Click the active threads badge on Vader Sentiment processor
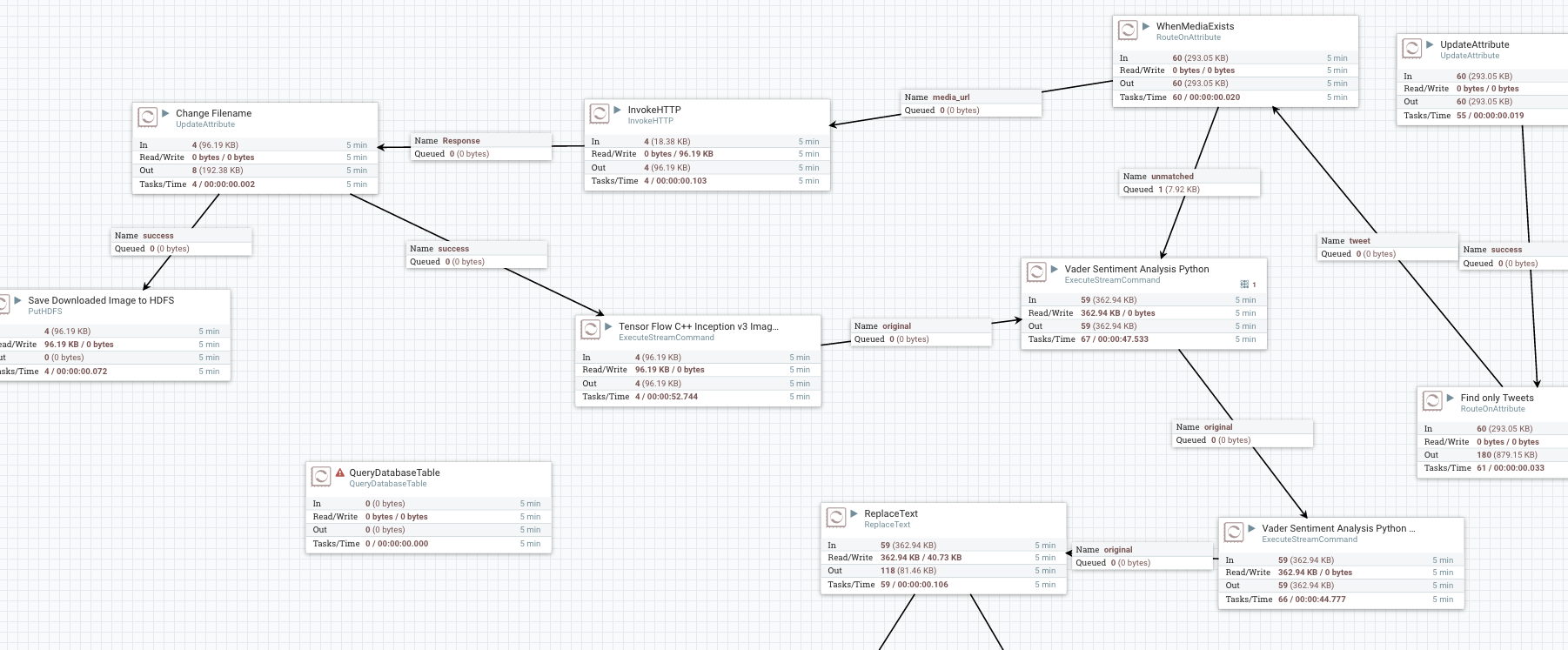The height and width of the screenshot is (650, 1568). point(1249,285)
